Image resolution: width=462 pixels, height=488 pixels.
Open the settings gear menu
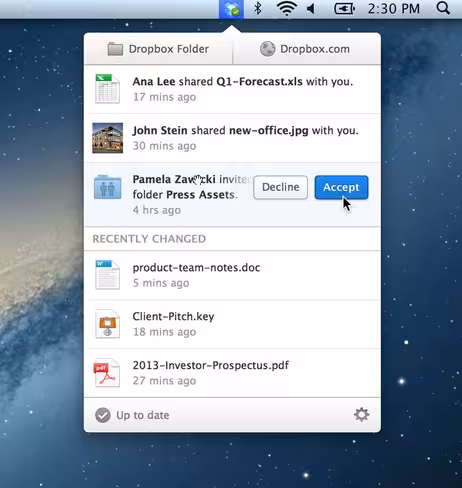point(361,415)
